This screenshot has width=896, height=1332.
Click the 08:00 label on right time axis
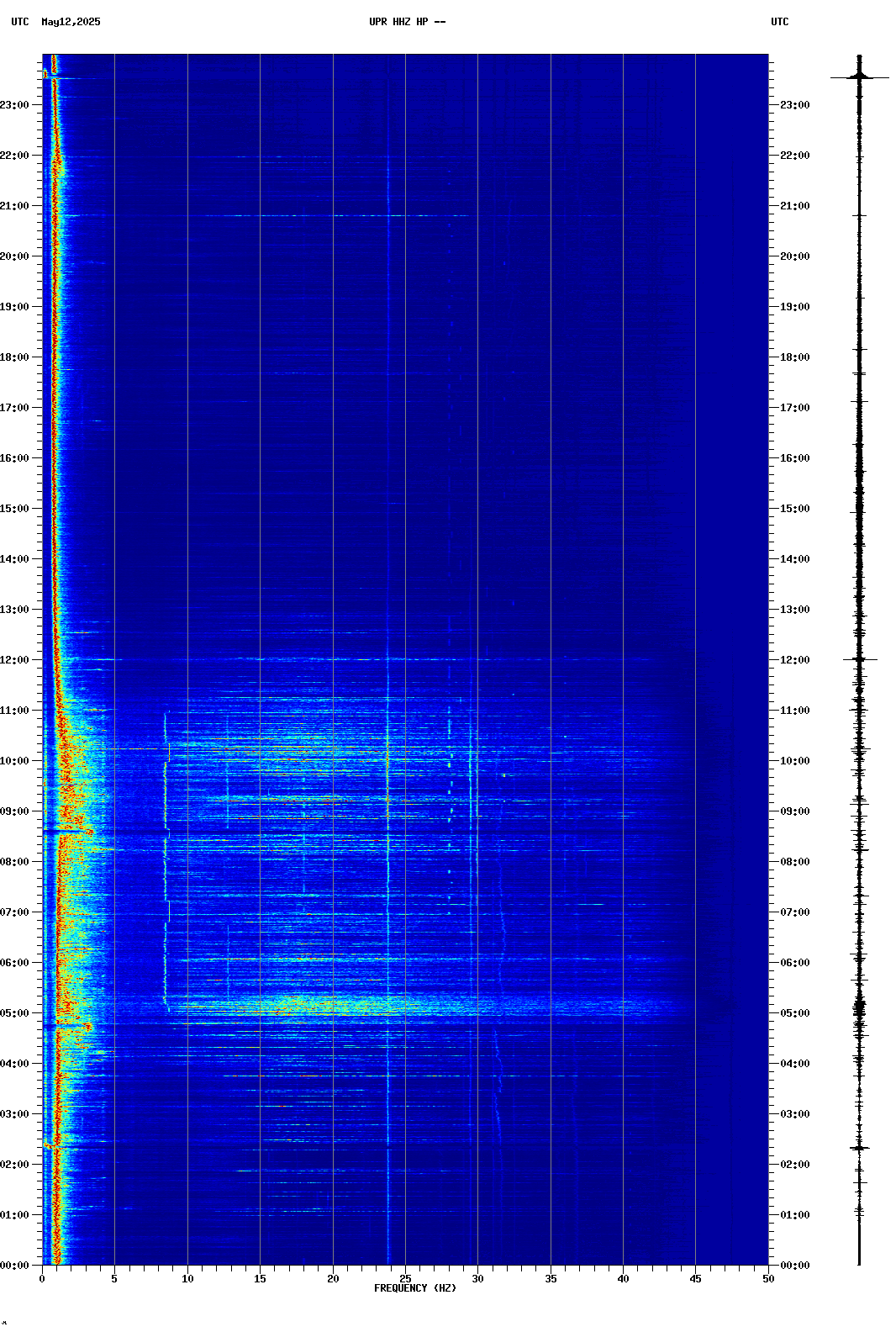tap(795, 862)
